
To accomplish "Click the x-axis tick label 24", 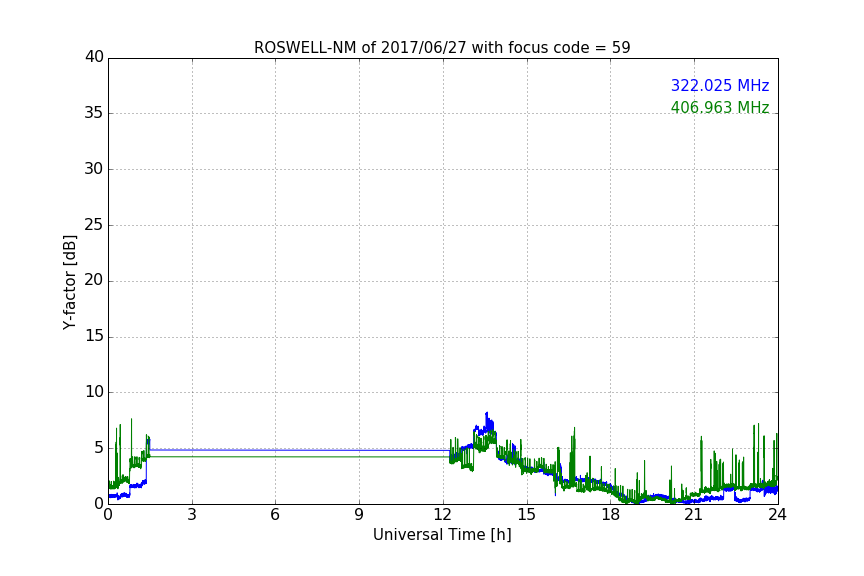I will point(777,514).
